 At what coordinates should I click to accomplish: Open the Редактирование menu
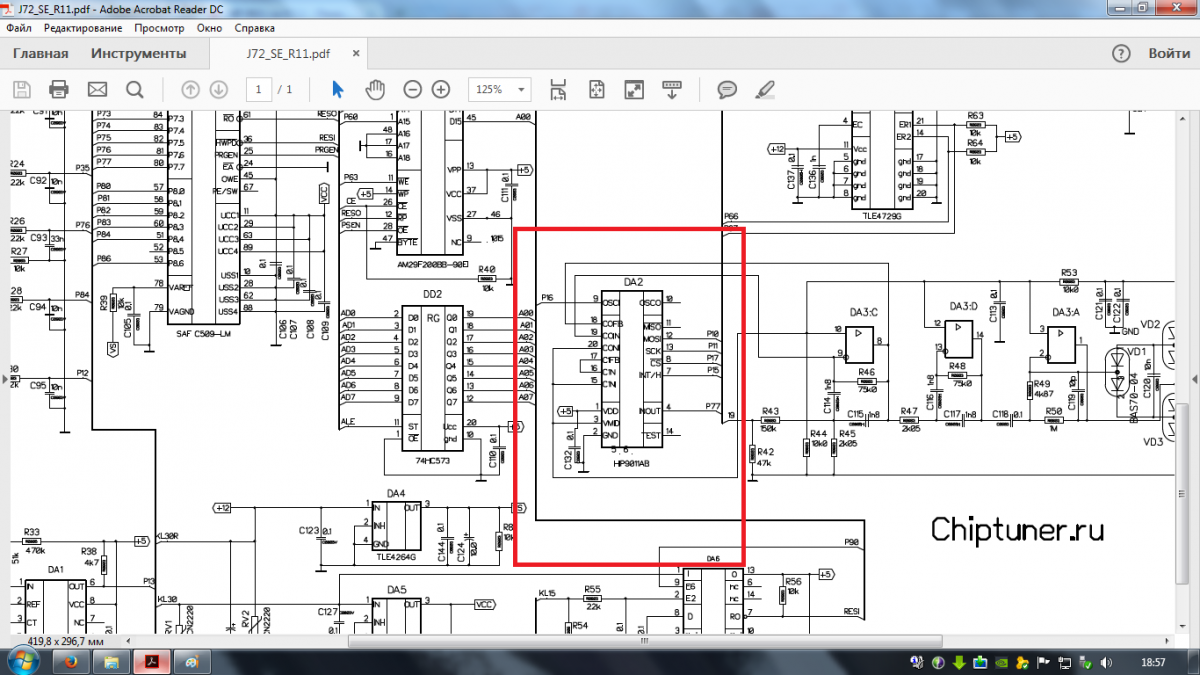[x=83, y=28]
